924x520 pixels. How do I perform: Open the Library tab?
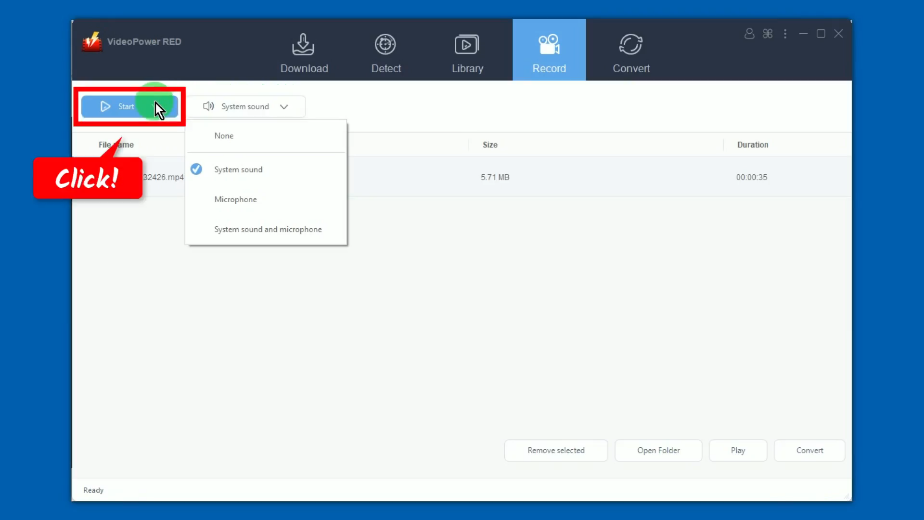coord(467,53)
